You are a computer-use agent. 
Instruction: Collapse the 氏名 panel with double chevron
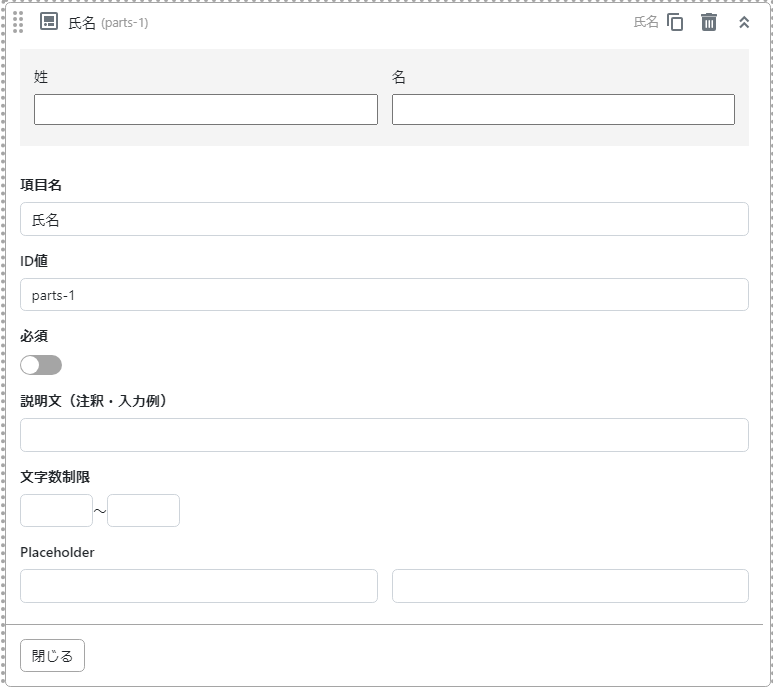coord(744,22)
